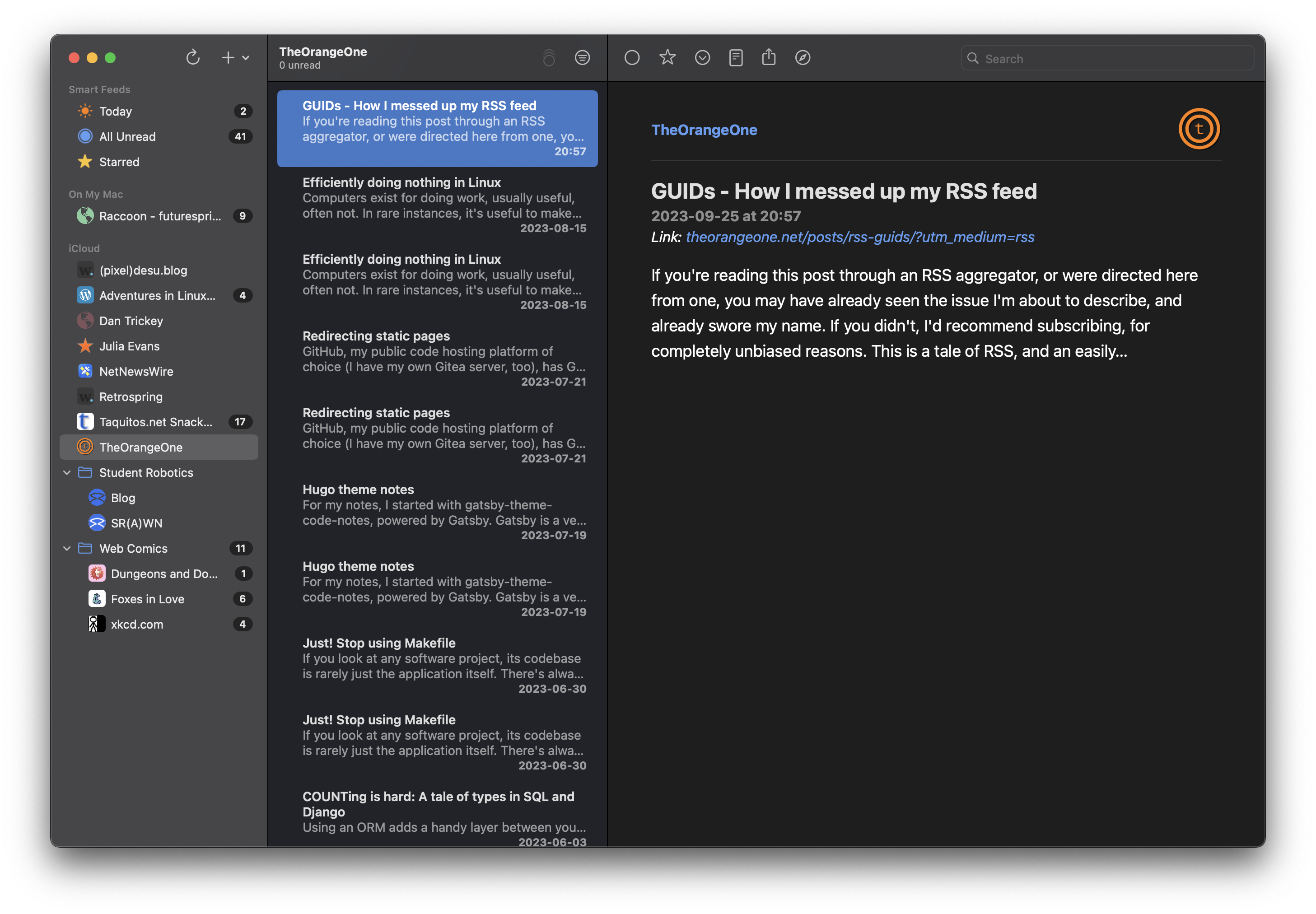The width and height of the screenshot is (1316, 914).
Task: Toggle read/unread circle button in toolbar
Action: 632,57
